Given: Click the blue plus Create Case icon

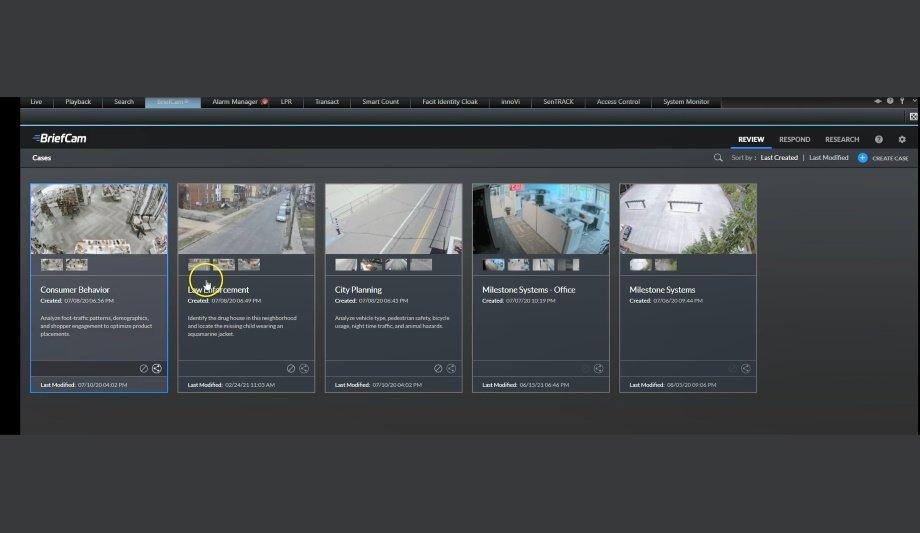Looking at the screenshot, I should click(862, 157).
